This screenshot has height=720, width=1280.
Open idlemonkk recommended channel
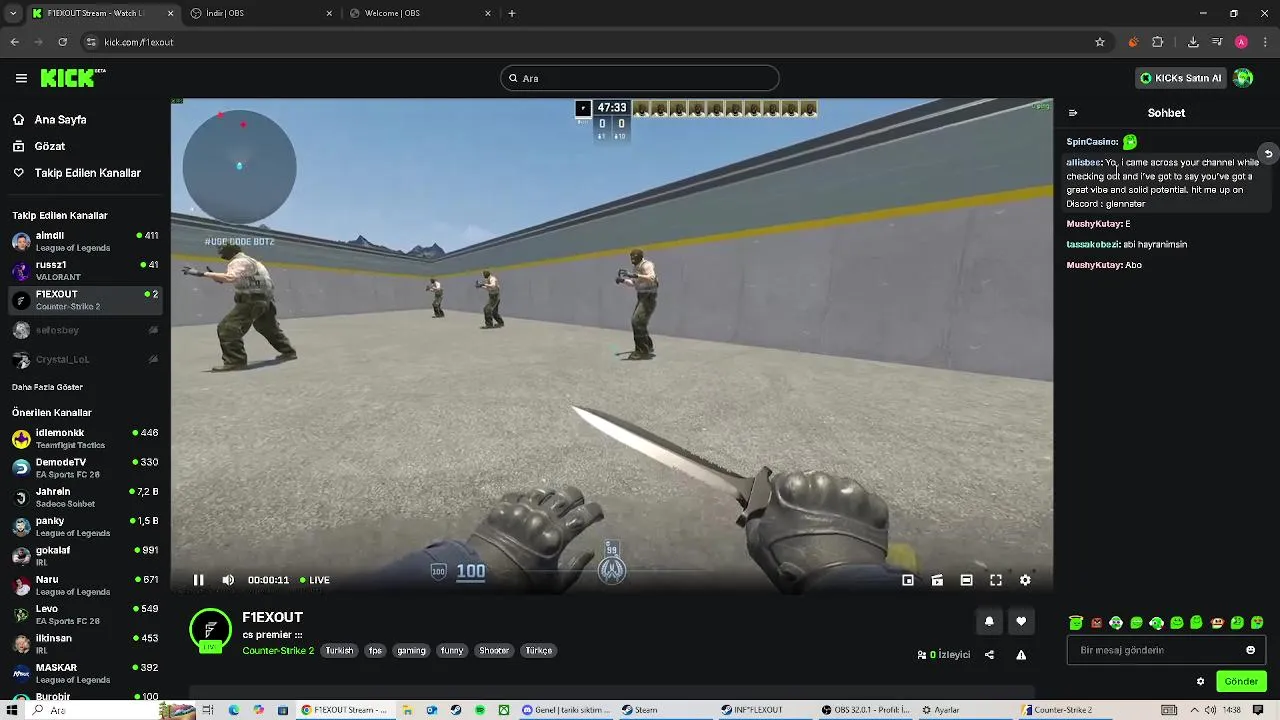[x=85, y=439]
